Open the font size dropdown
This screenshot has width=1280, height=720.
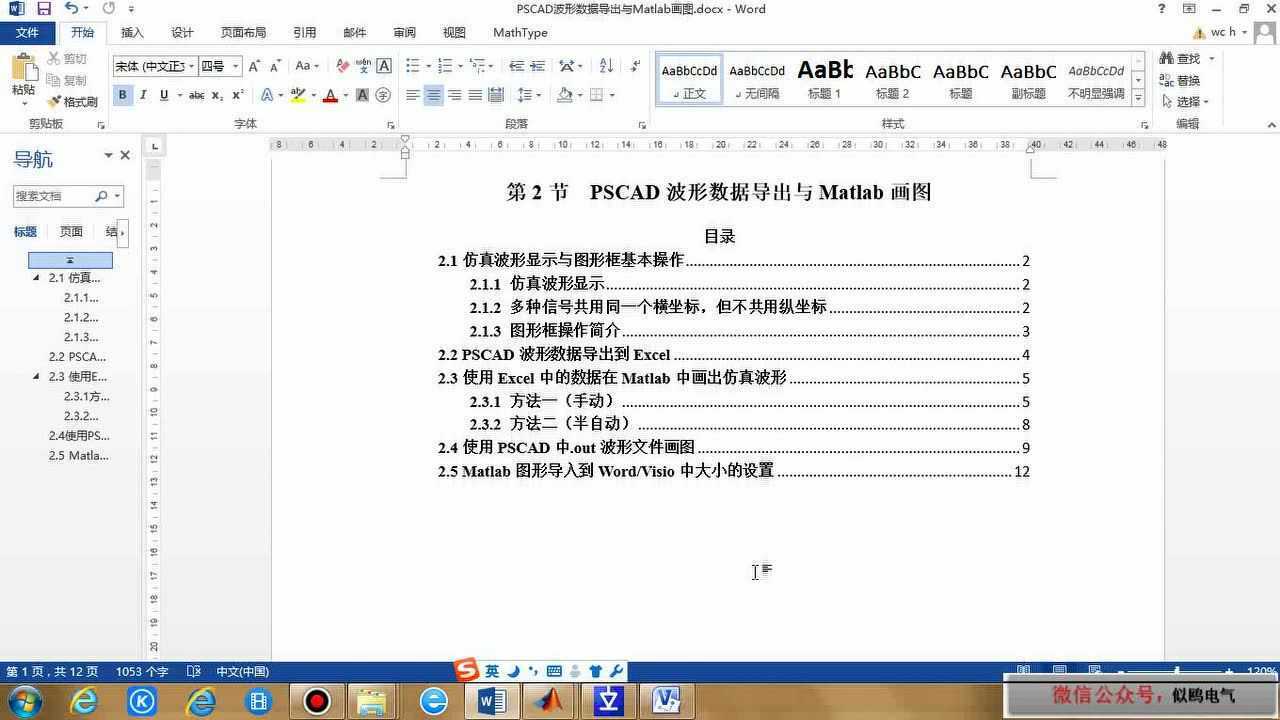click(236, 66)
